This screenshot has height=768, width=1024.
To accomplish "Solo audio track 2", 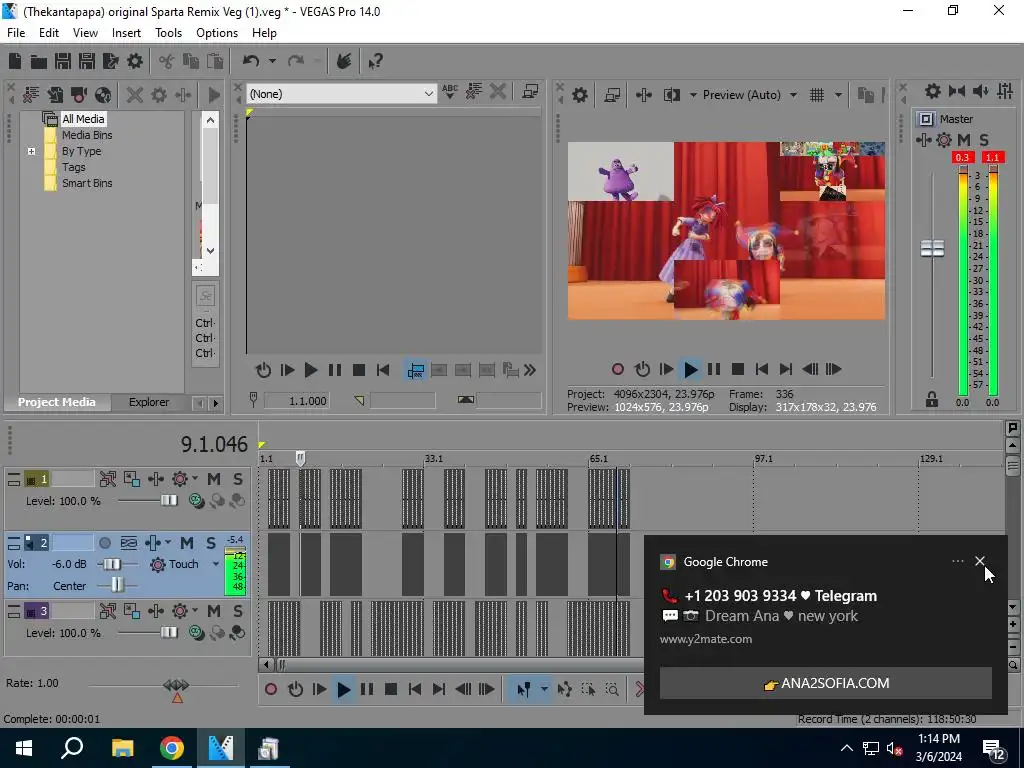I will [211, 543].
